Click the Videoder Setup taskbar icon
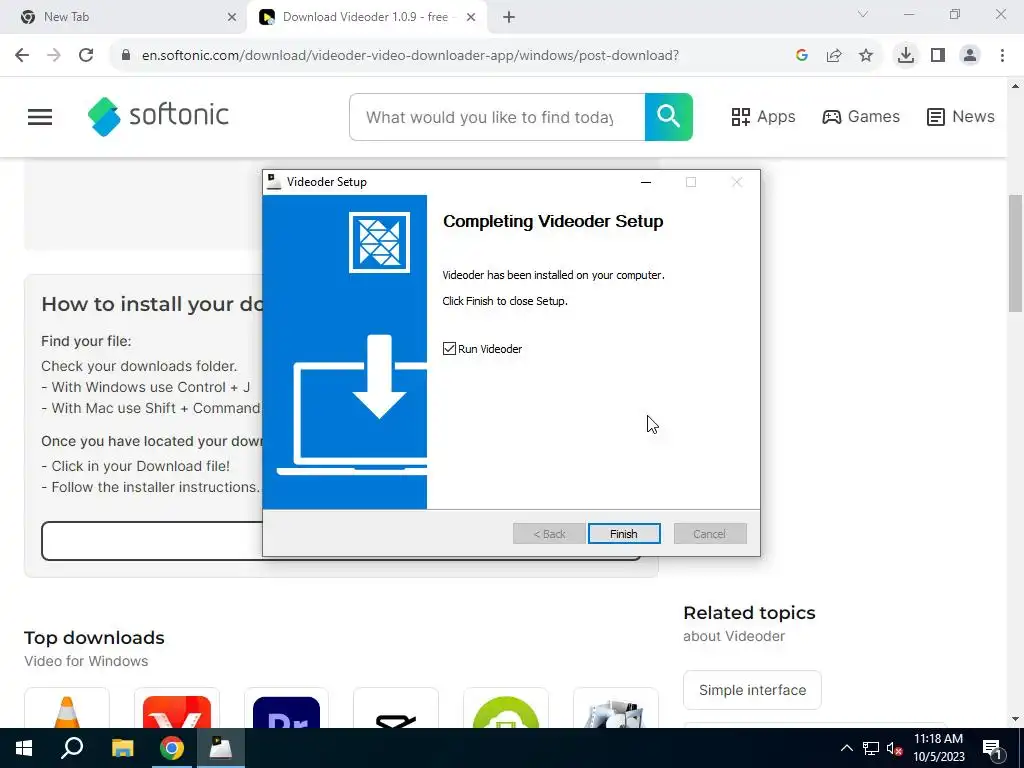The height and width of the screenshot is (768, 1024). click(x=221, y=748)
